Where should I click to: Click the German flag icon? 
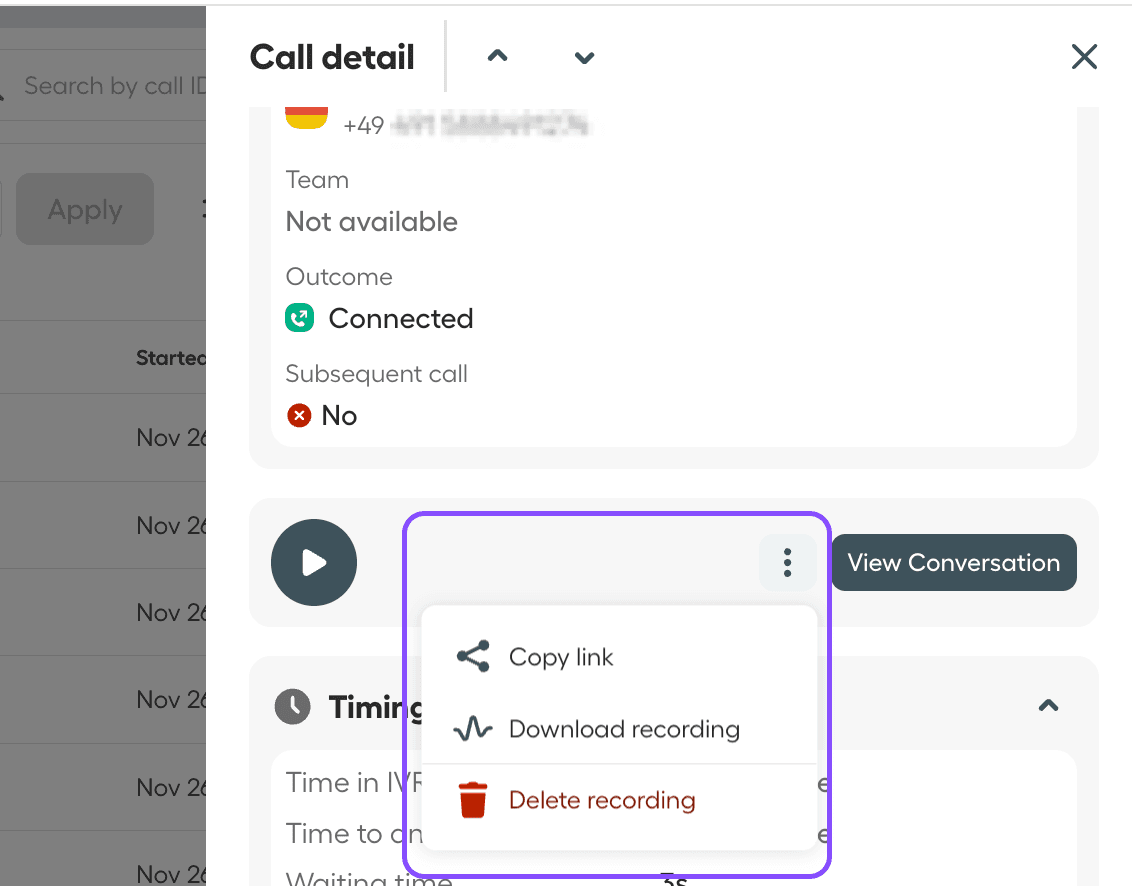pos(306,117)
